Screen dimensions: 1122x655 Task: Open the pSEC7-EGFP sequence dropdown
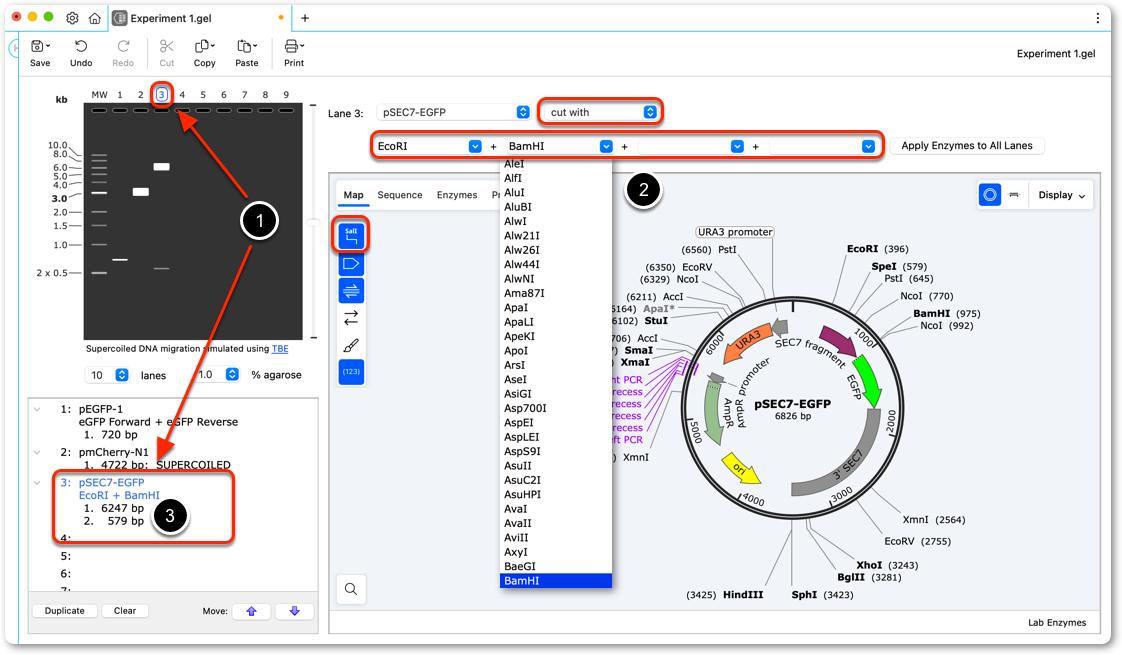454,112
